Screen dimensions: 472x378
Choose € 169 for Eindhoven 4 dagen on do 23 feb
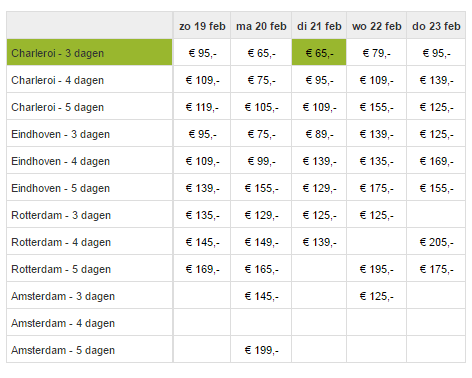click(436, 161)
